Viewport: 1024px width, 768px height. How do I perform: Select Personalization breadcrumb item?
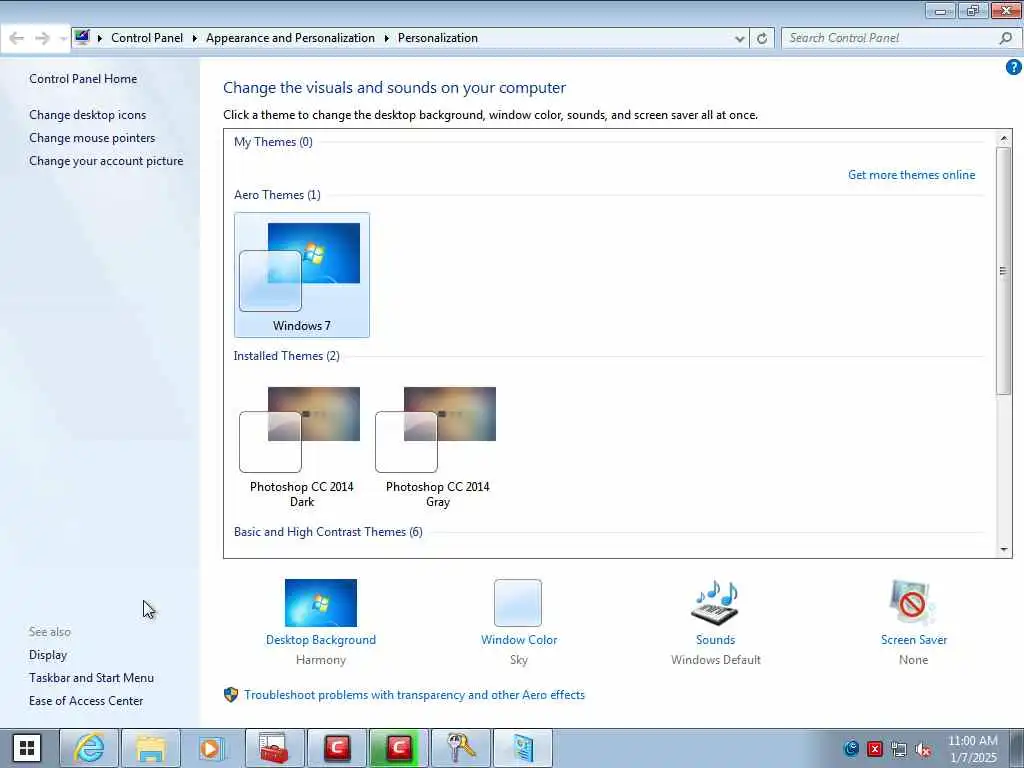(x=438, y=38)
